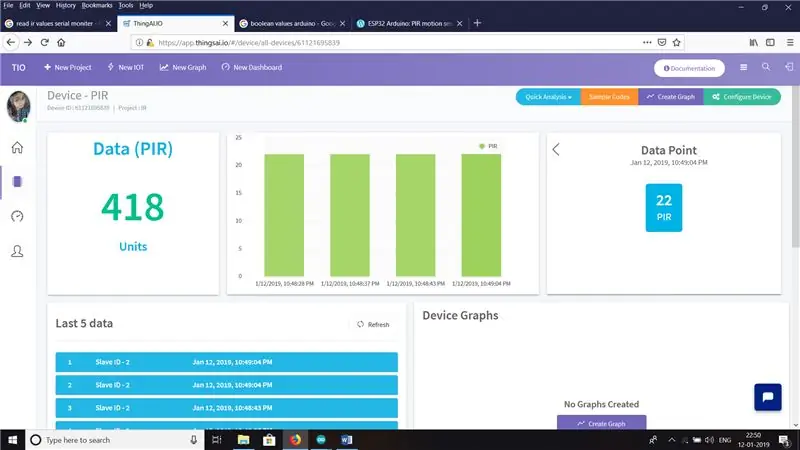This screenshot has width=800, height=450.
Task: Click Create Graph under No Graphs Created
Action: tap(602, 422)
